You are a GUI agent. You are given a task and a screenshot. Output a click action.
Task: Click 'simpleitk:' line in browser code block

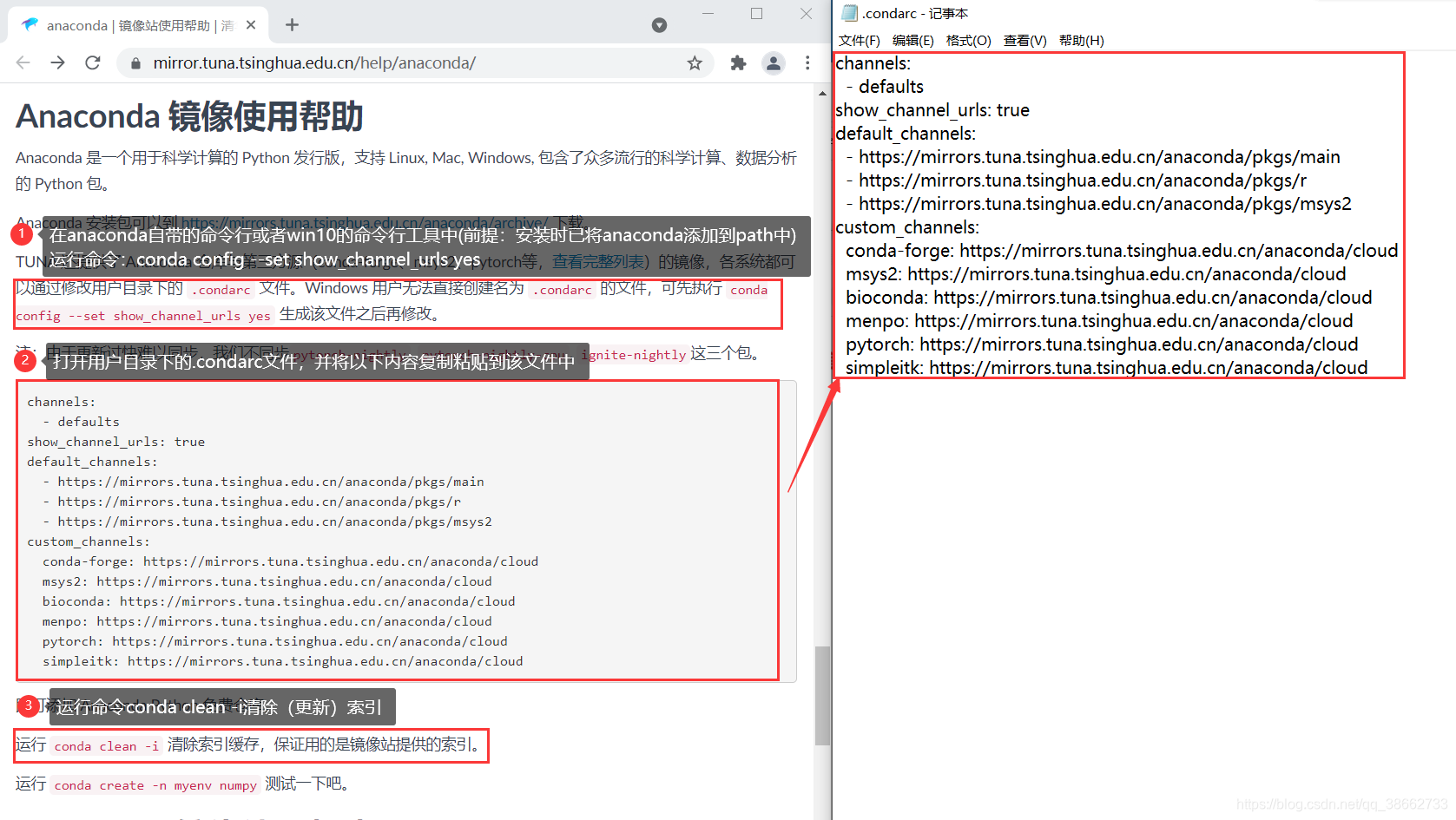283,661
